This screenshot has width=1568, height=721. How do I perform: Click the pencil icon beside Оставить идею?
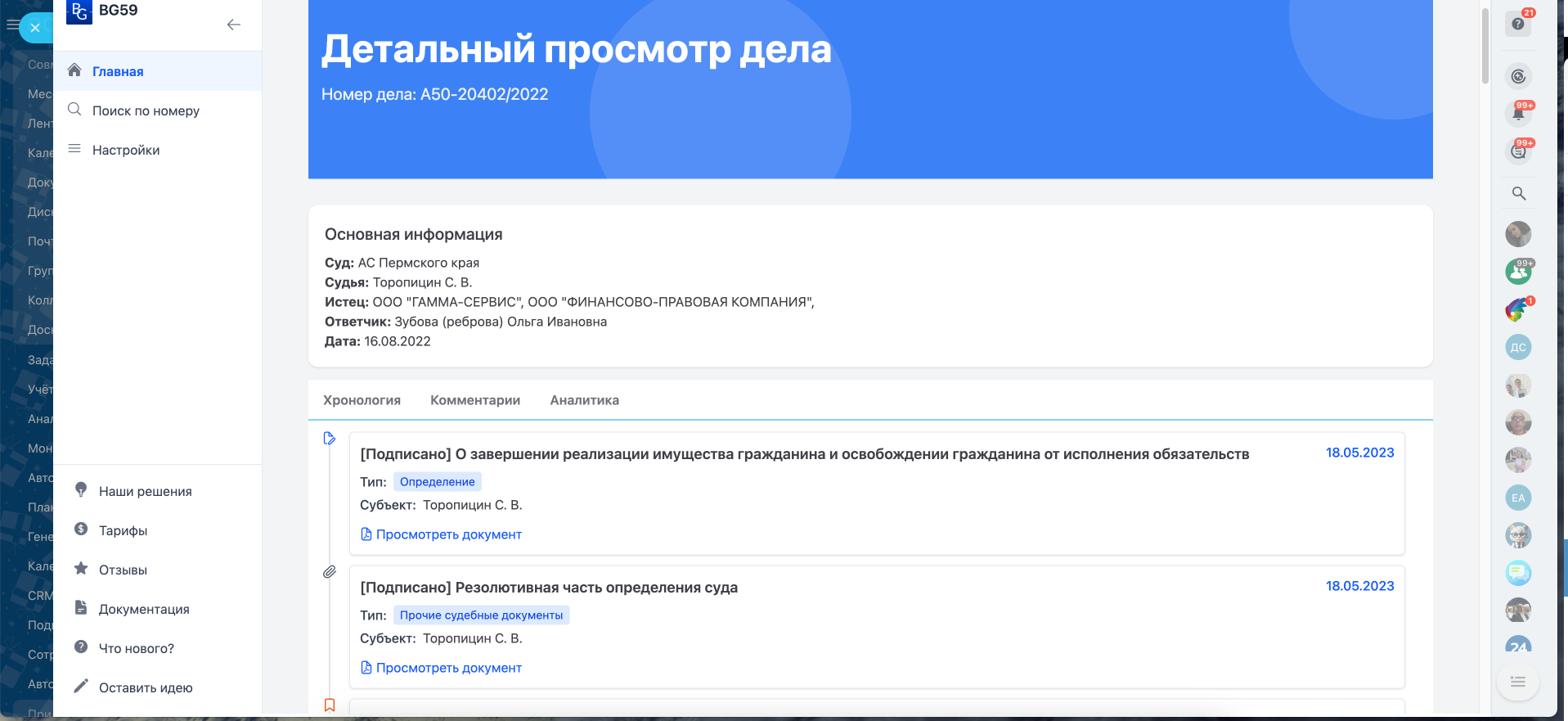pos(81,686)
